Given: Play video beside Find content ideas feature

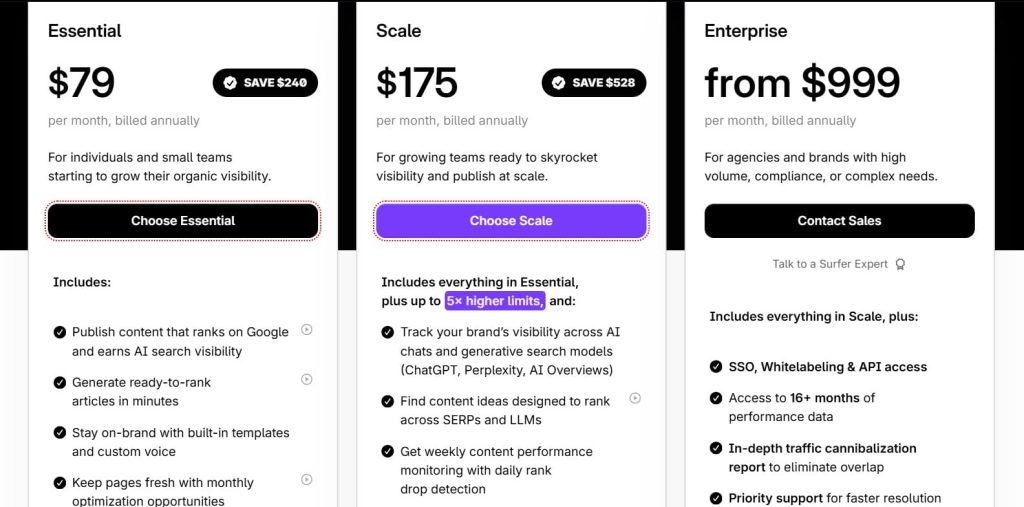Looking at the screenshot, I should 635,398.
